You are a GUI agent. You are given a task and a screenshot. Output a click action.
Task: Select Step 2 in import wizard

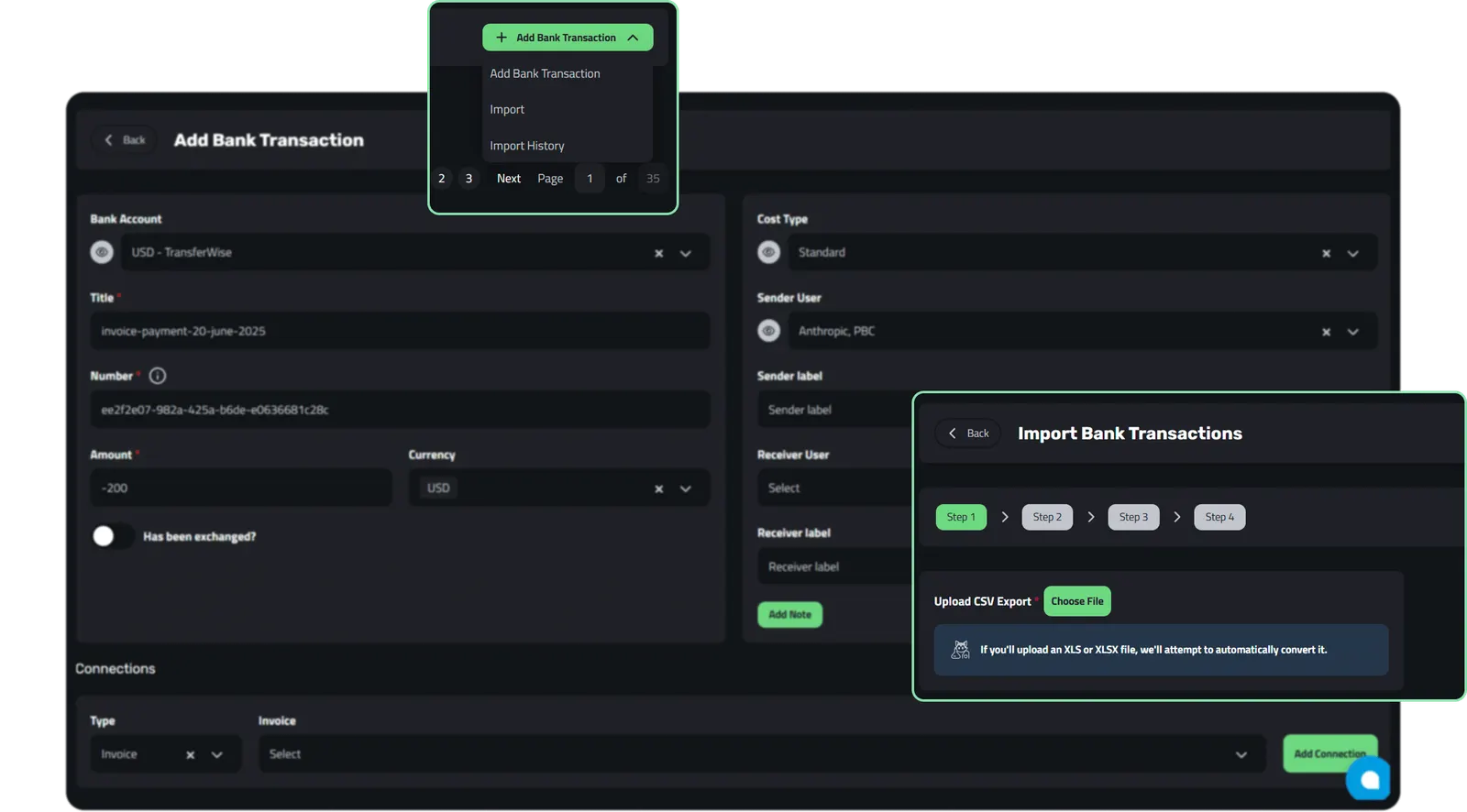[x=1047, y=517]
